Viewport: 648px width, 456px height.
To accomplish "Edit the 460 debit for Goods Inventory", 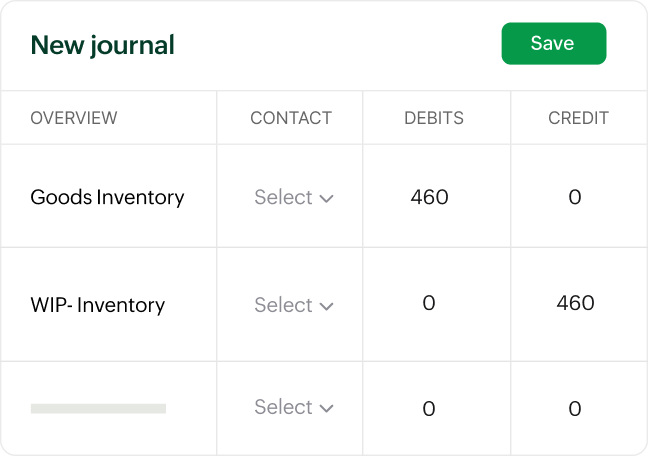I will point(429,197).
